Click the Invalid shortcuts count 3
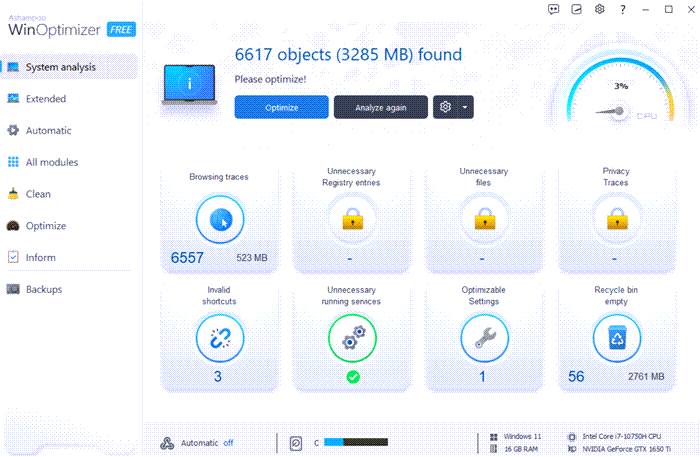The height and width of the screenshot is (457, 700). pyautogui.click(x=218, y=376)
